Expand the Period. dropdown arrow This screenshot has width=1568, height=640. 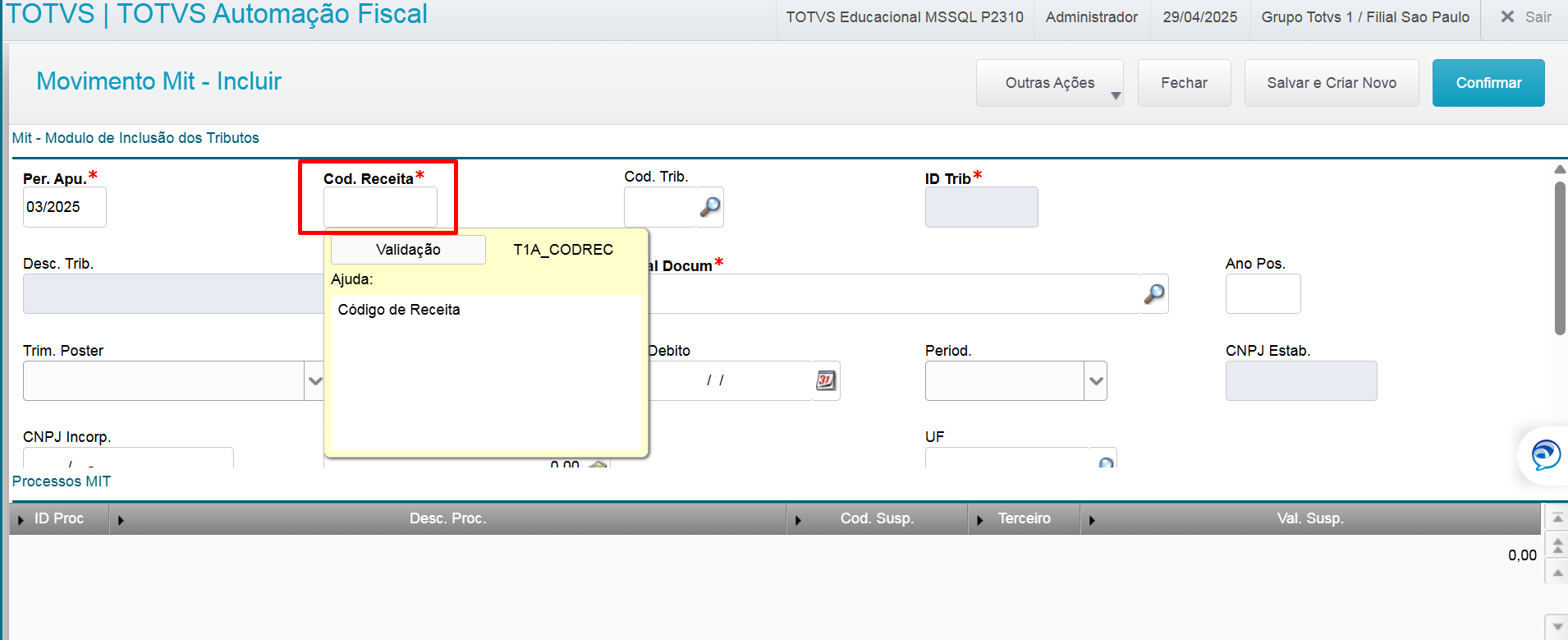[x=1095, y=380]
